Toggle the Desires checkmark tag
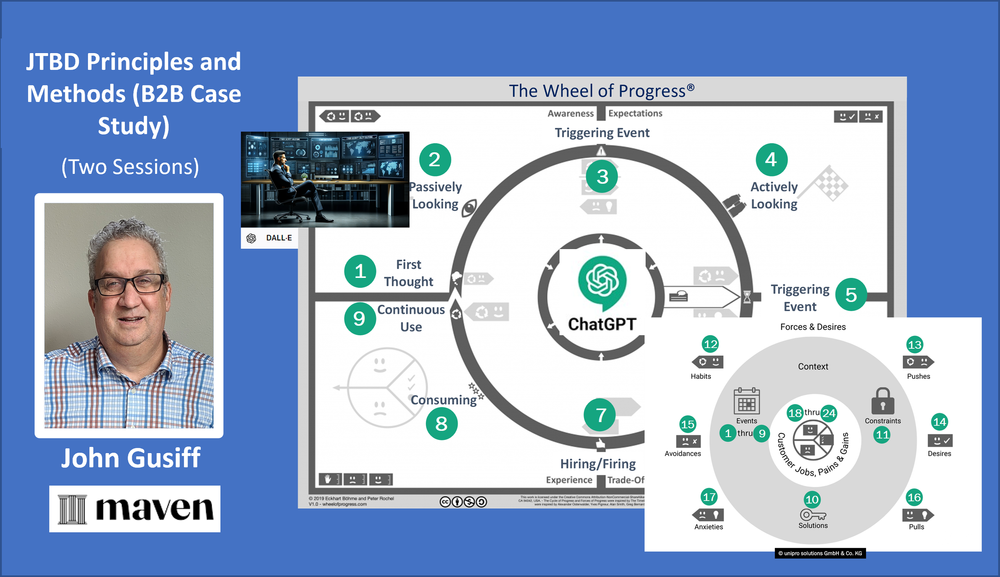 click(939, 442)
